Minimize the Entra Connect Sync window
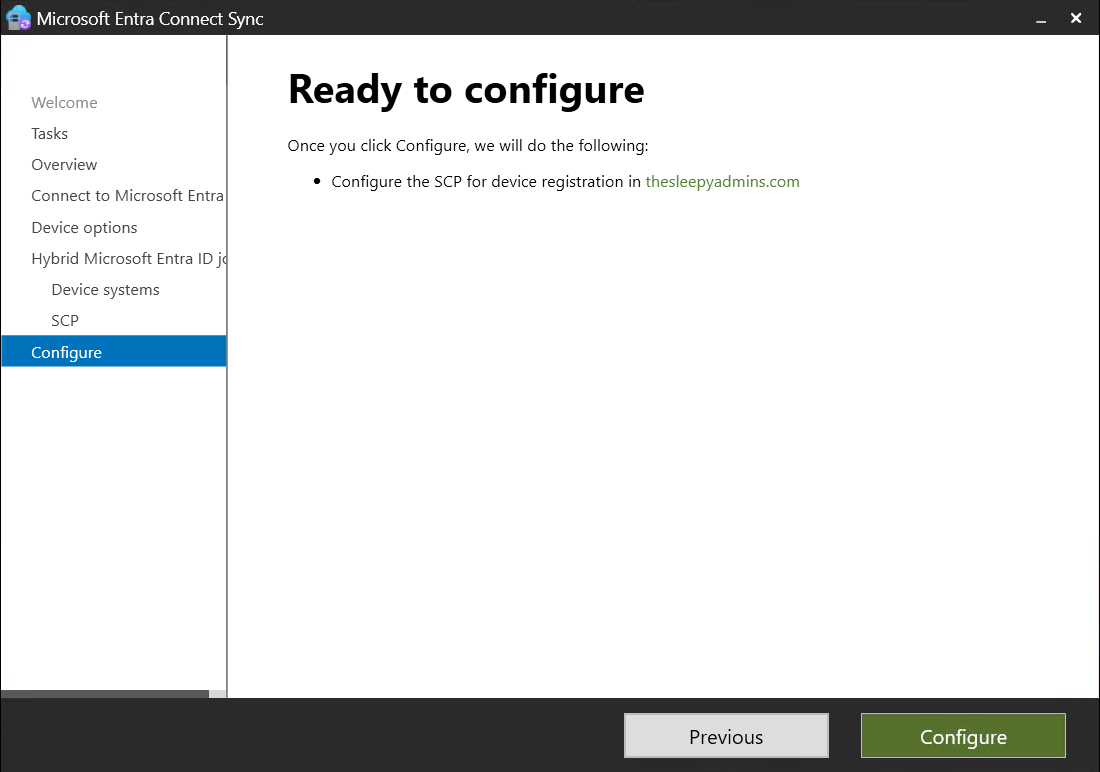1100x772 pixels. click(x=1040, y=18)
